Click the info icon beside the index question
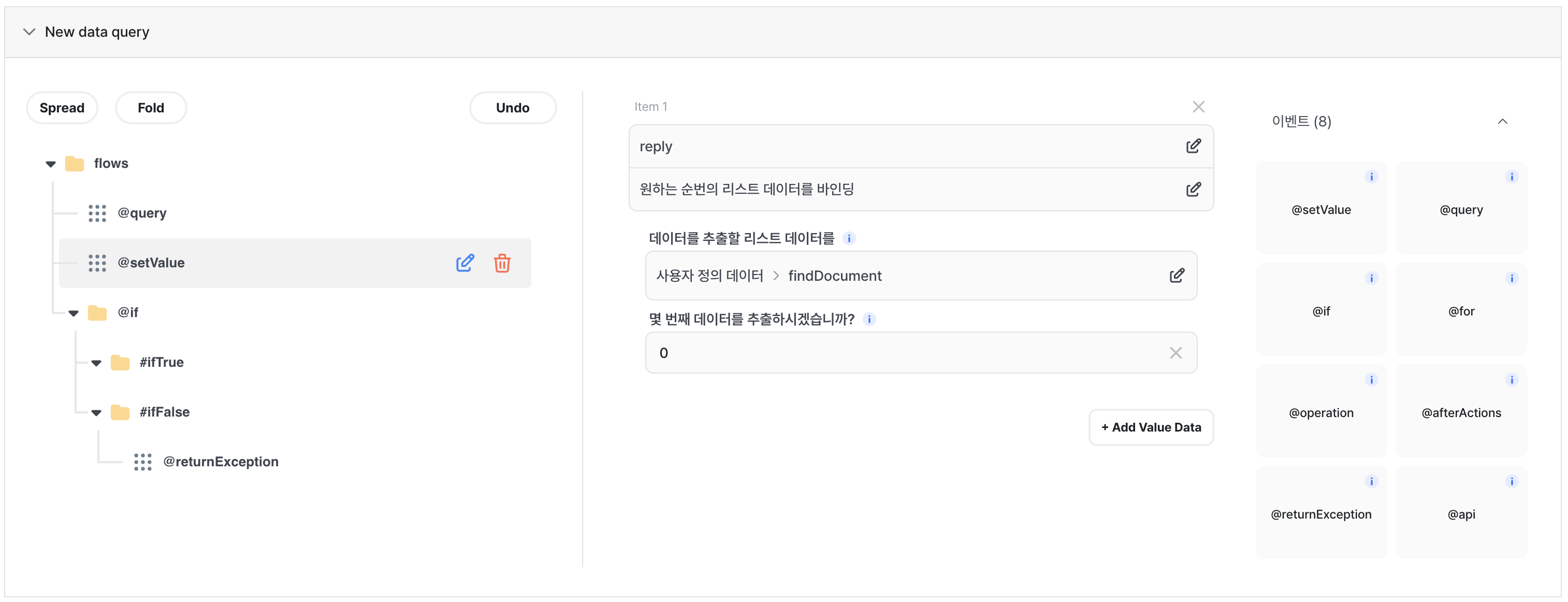1568x602 pixels. 868,319
